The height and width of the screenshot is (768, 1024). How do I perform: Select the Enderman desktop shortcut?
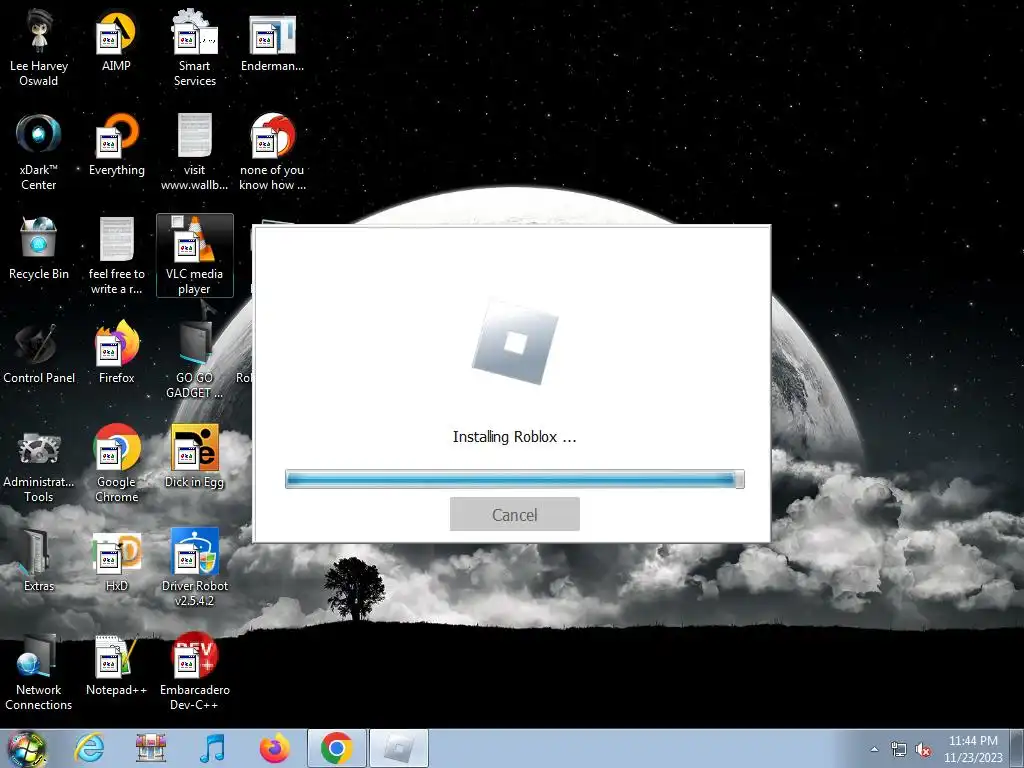pyautogui.click(x=272, y=42)
